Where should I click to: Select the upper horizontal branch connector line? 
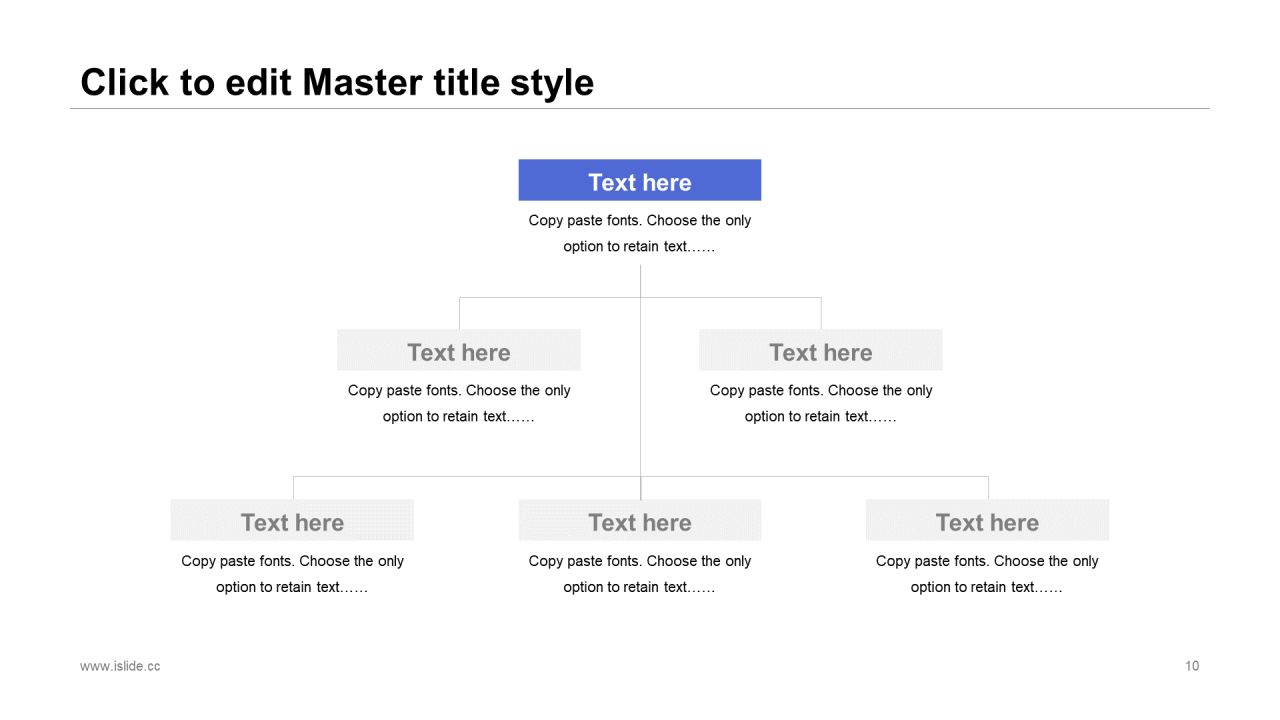640,297
